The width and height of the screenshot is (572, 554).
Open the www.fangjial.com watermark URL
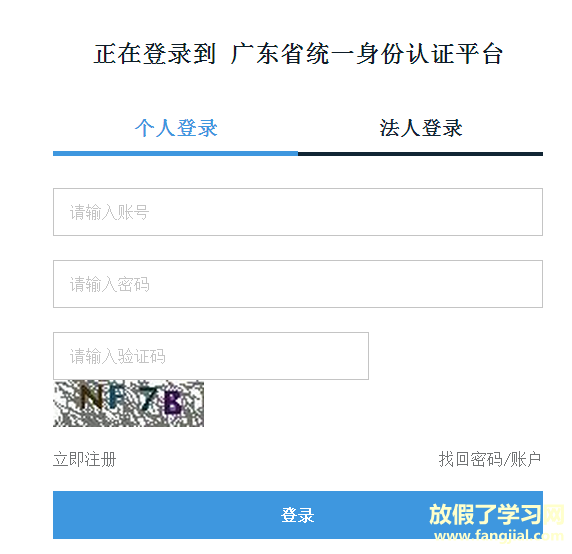(x=499, y=535)
